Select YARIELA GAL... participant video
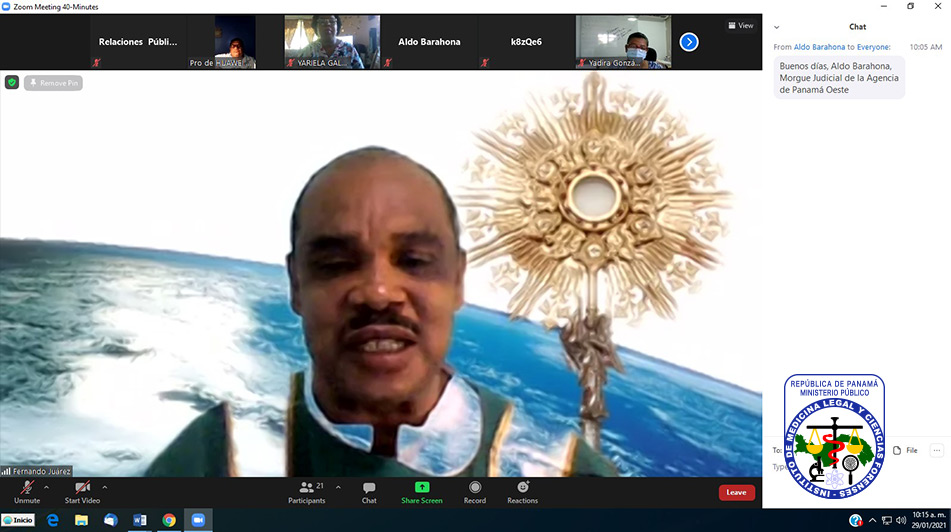This screenshot has height=532, width=951. point(332,42)
